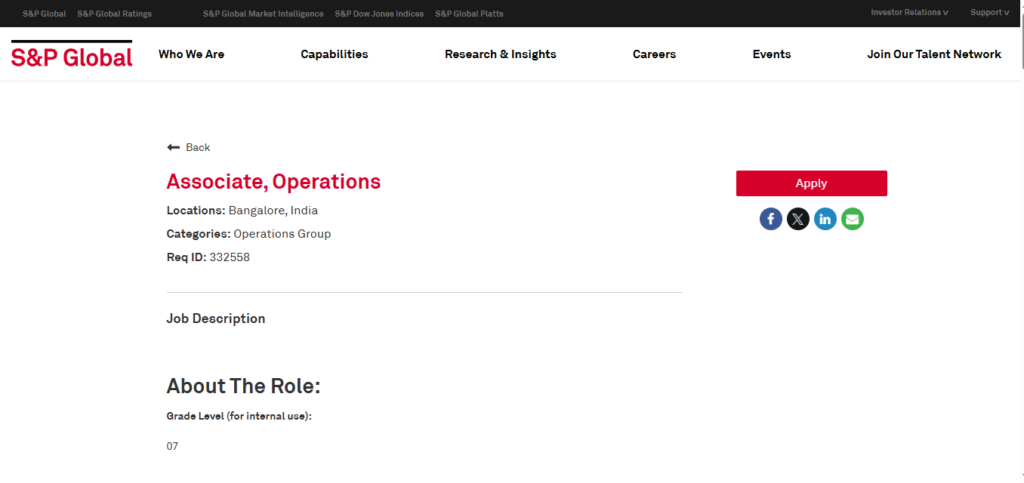The height and width of the screenshot is (483, 1024).
Task: Click the Associate, Operations job title
Action: tap(274, 181)
